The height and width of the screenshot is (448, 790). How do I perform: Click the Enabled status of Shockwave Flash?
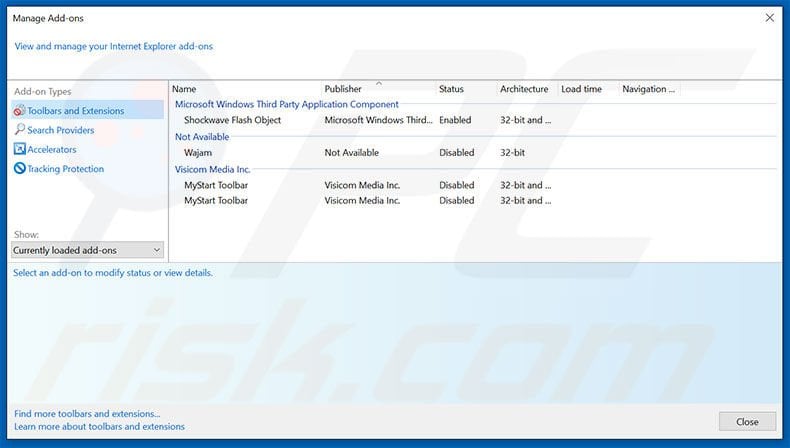coord(455,120)
